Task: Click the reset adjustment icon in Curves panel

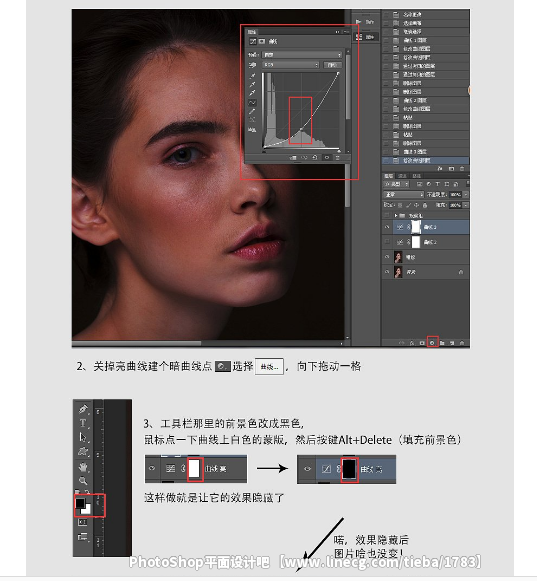Action: click(315, 157)
